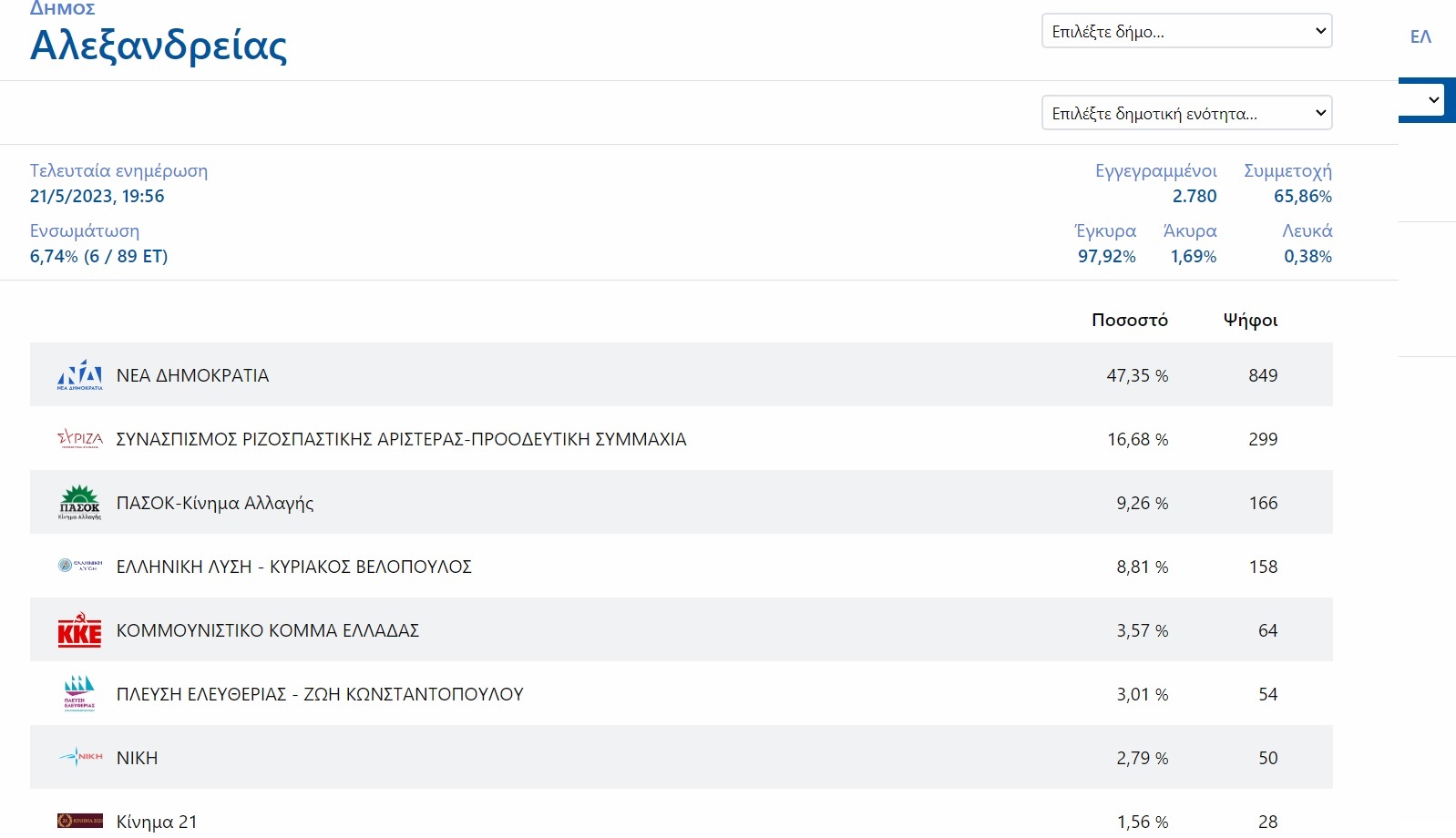Click the SYRIZA party logo
The height and width of the screenshot is (838, 1456).
(80, 439)
